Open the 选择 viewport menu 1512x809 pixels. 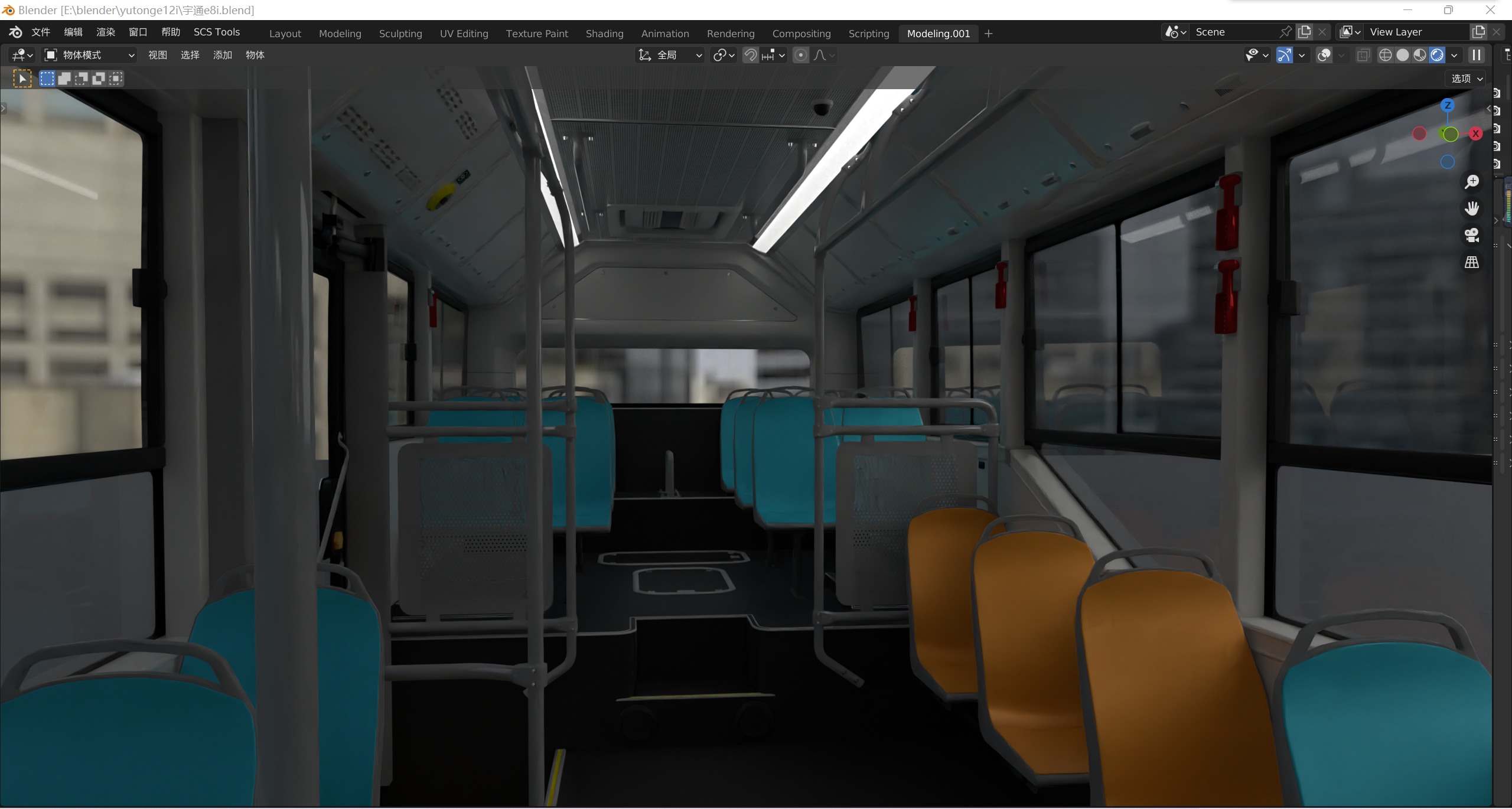pos(190,55)
